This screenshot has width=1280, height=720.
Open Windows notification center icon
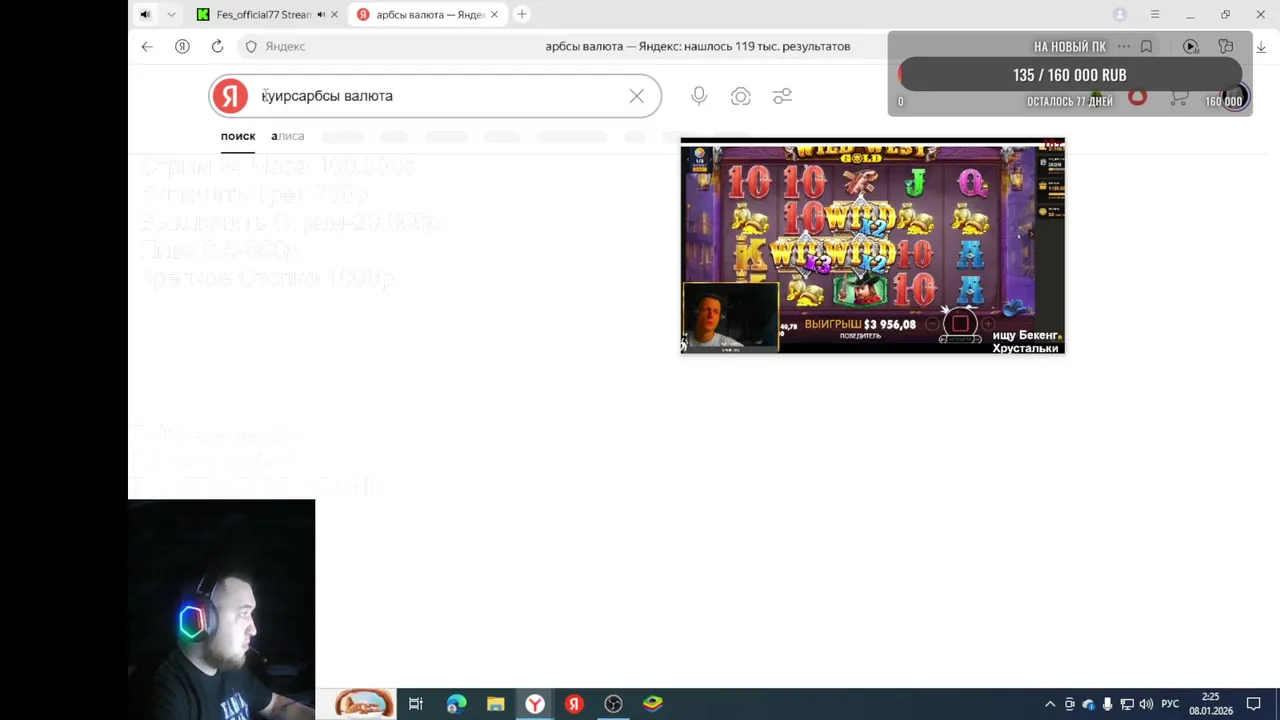(1254, 704)
